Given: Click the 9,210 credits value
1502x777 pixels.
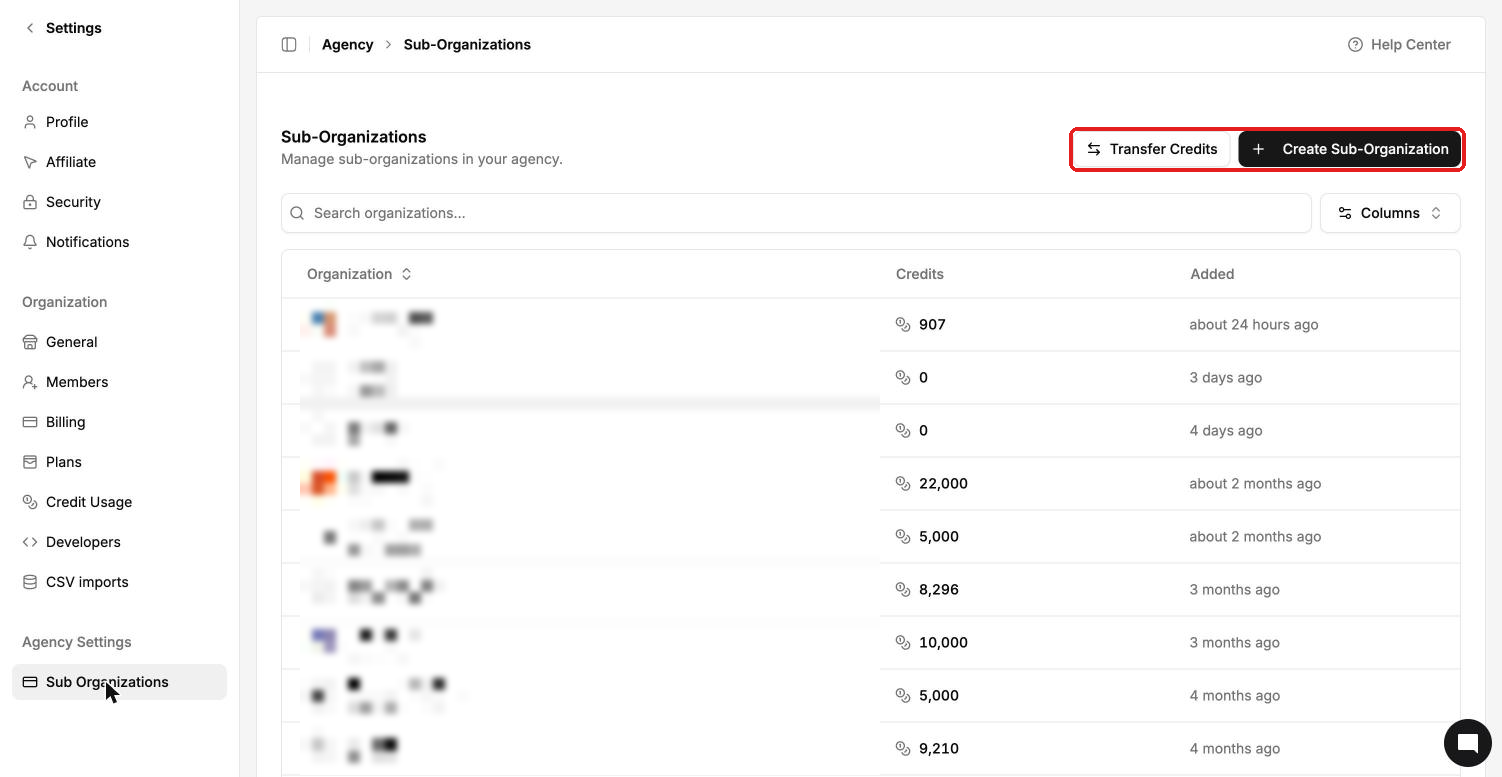Looking at the screenshot, I should click(x=939, y=748).
